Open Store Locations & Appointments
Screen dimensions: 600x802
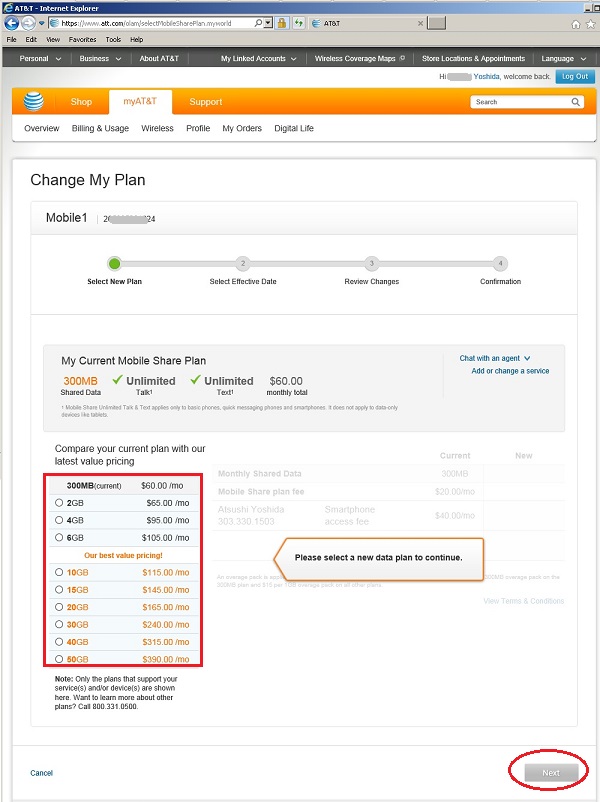click(474, 58)
